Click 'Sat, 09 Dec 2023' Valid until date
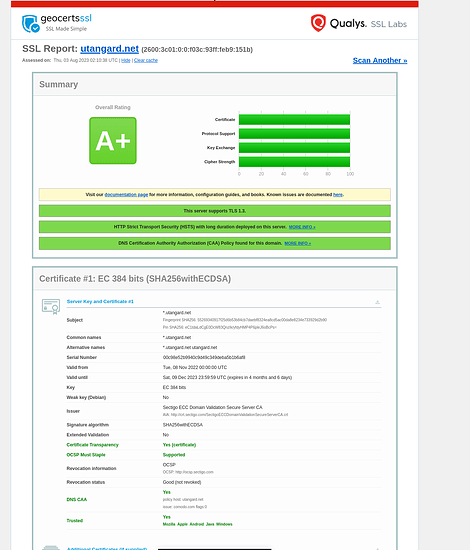 (x=227, y=377)
